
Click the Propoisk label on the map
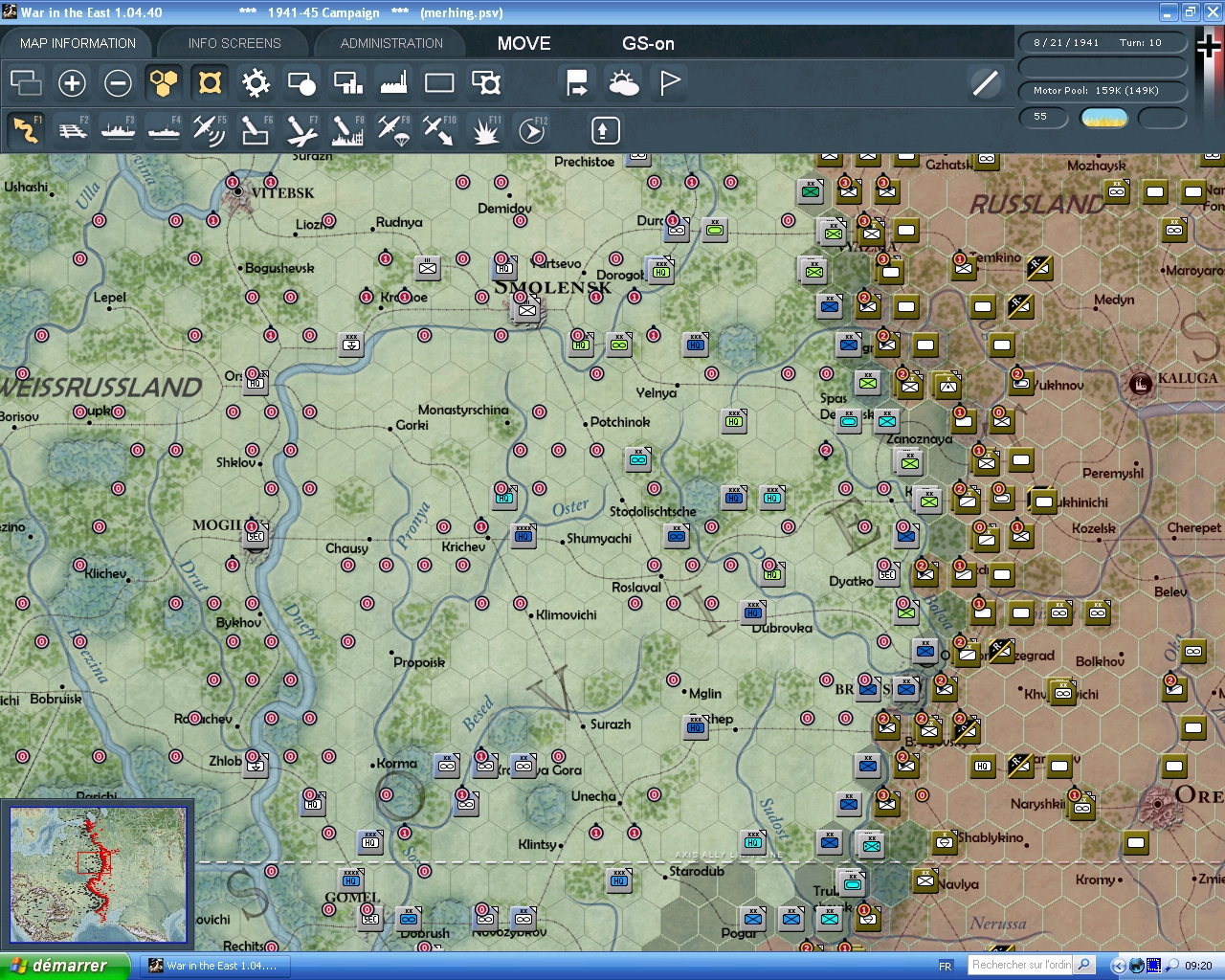coord(419,662)
